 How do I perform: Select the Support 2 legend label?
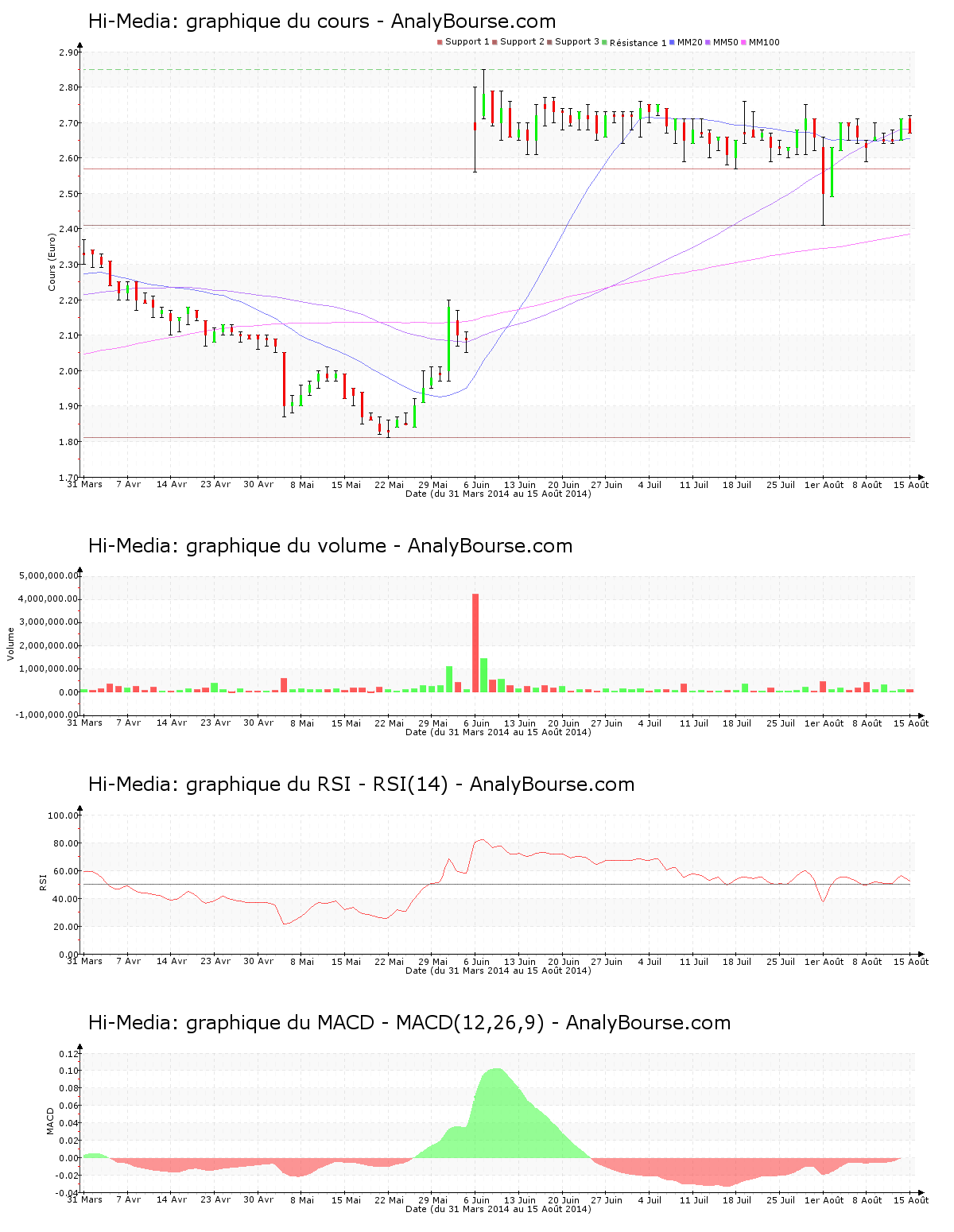tap(522, 42)
